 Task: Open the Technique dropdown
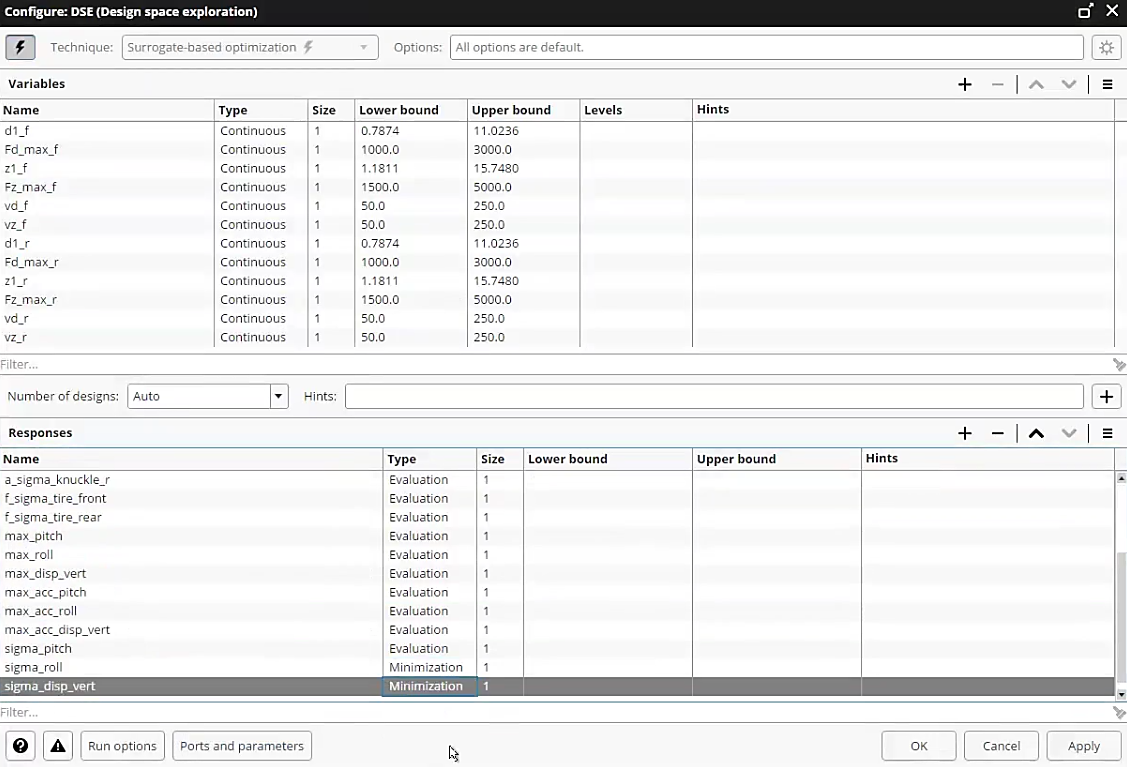(x=249, y=47)
